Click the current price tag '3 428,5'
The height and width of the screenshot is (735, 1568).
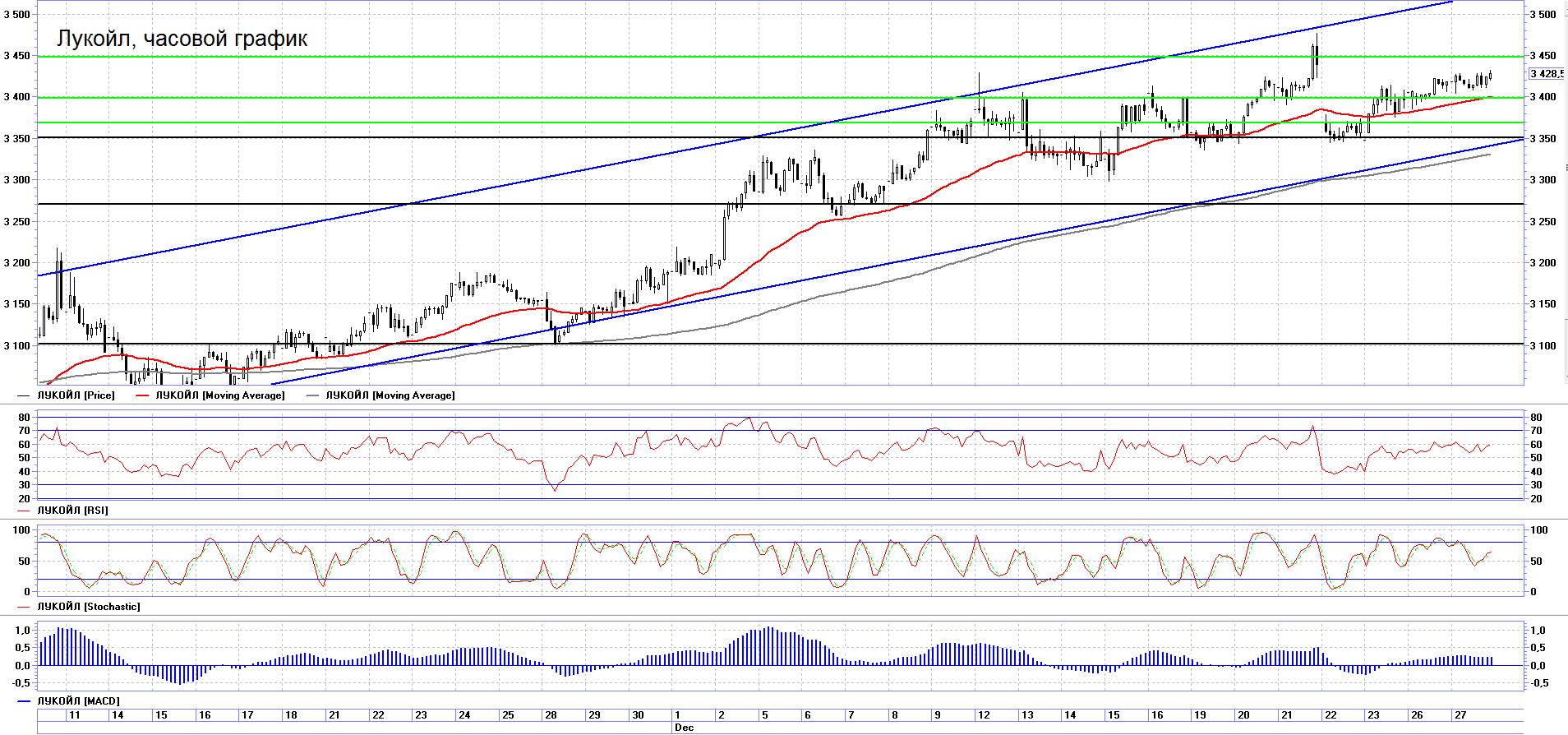click(1546, 74)
